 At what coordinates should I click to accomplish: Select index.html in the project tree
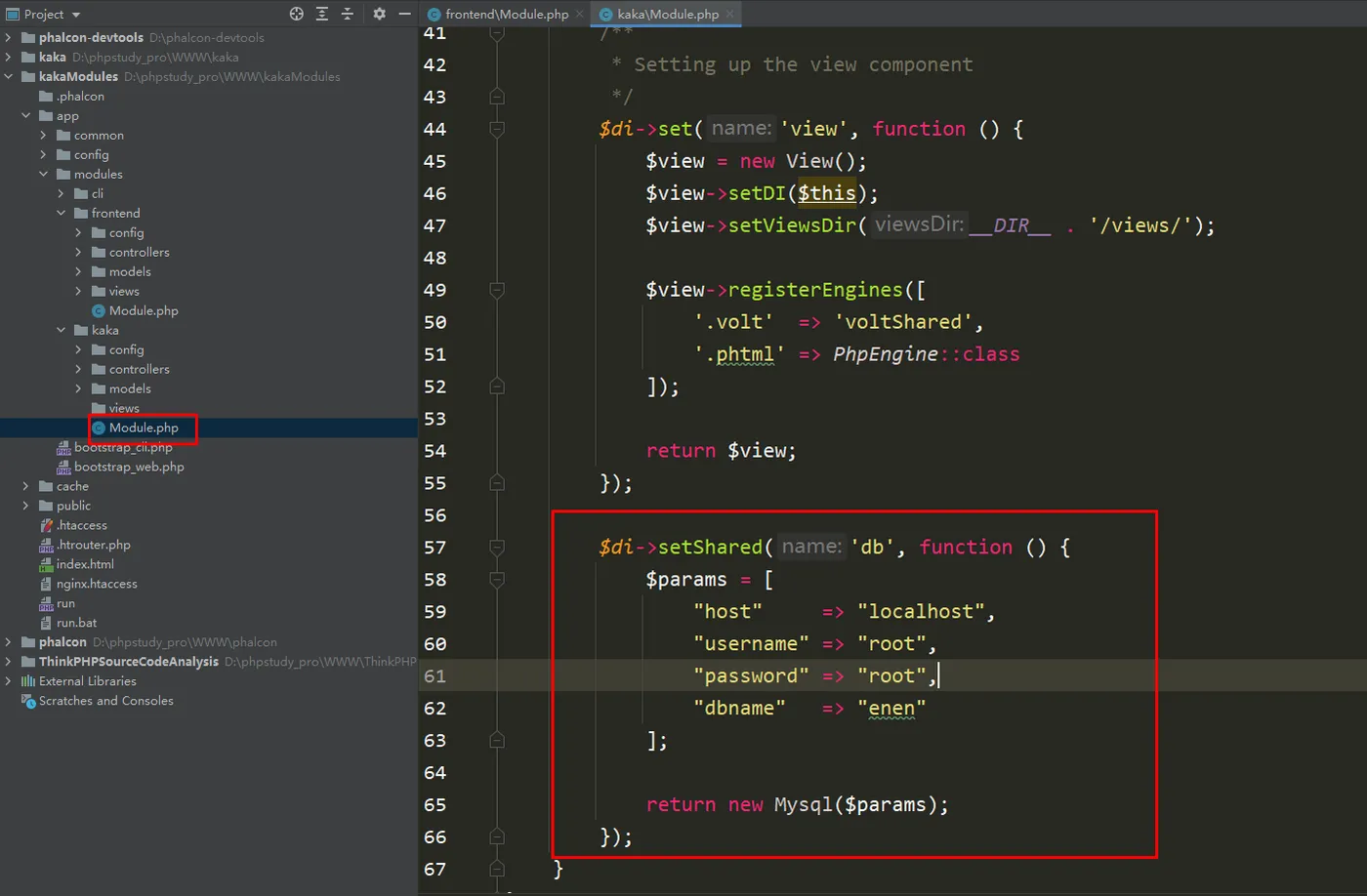85,564
